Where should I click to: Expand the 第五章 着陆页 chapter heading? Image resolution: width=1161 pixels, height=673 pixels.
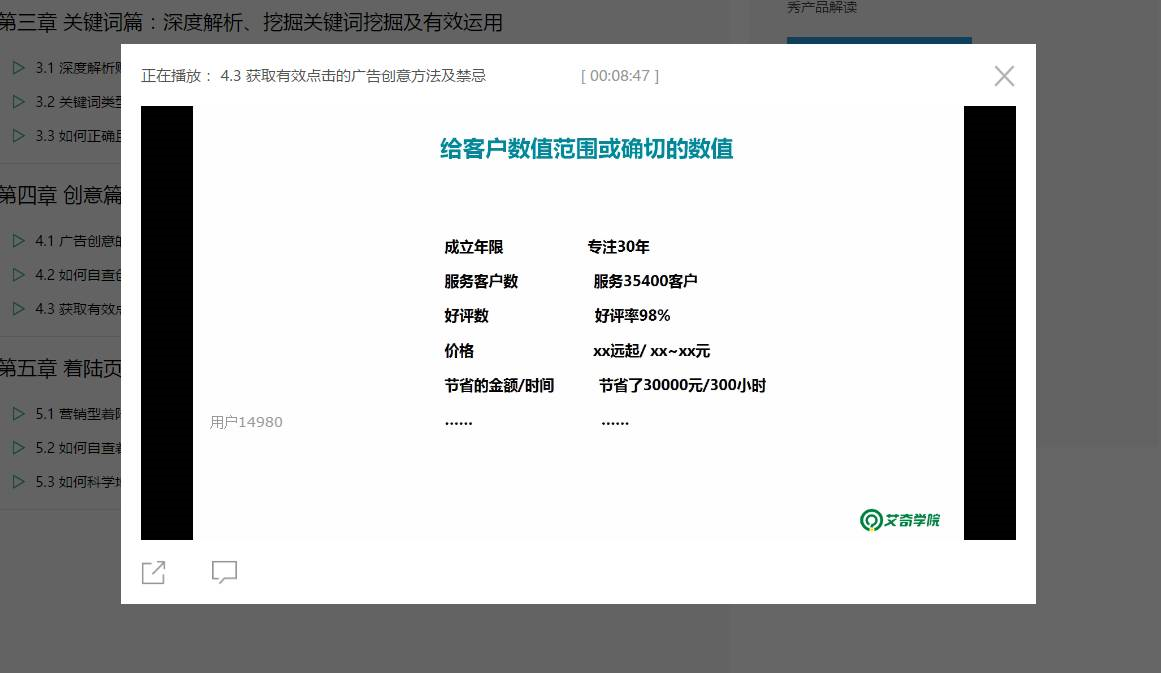(x=60, y=368)
